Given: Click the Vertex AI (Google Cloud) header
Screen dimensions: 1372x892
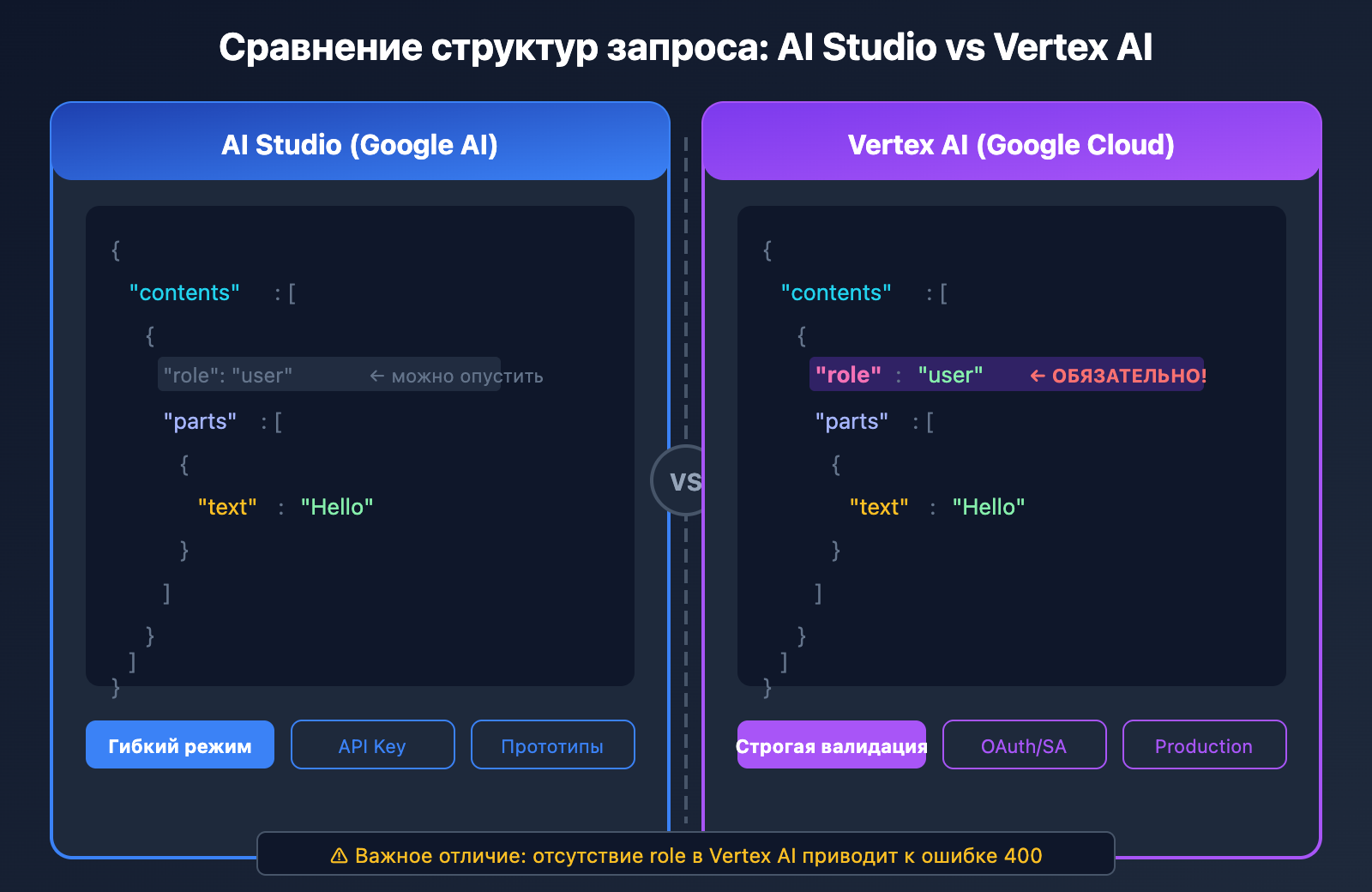Looking at the screenshot, I should pos(1010,144).
